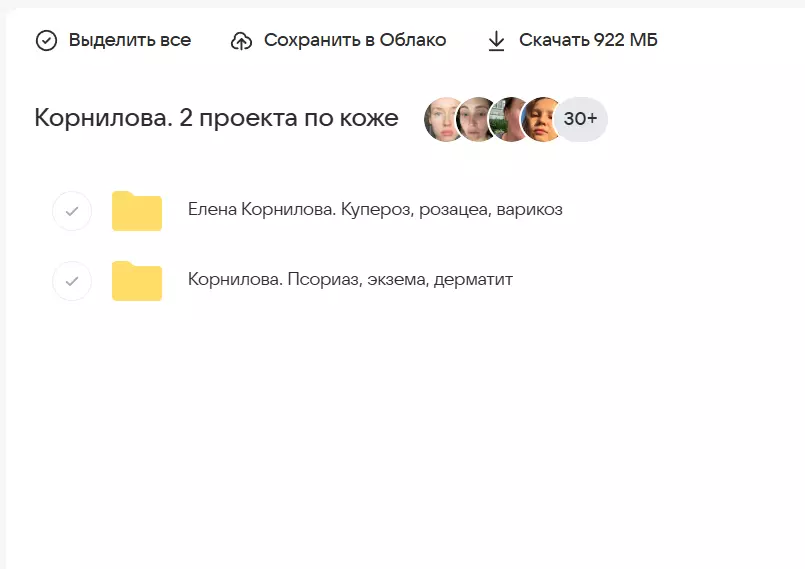Image resolution: width=805 pixels, height=569 pixels.
Task: Open the yellow folder icon for Купероз, розацеа, варикоз
Action: pos(137,211)
